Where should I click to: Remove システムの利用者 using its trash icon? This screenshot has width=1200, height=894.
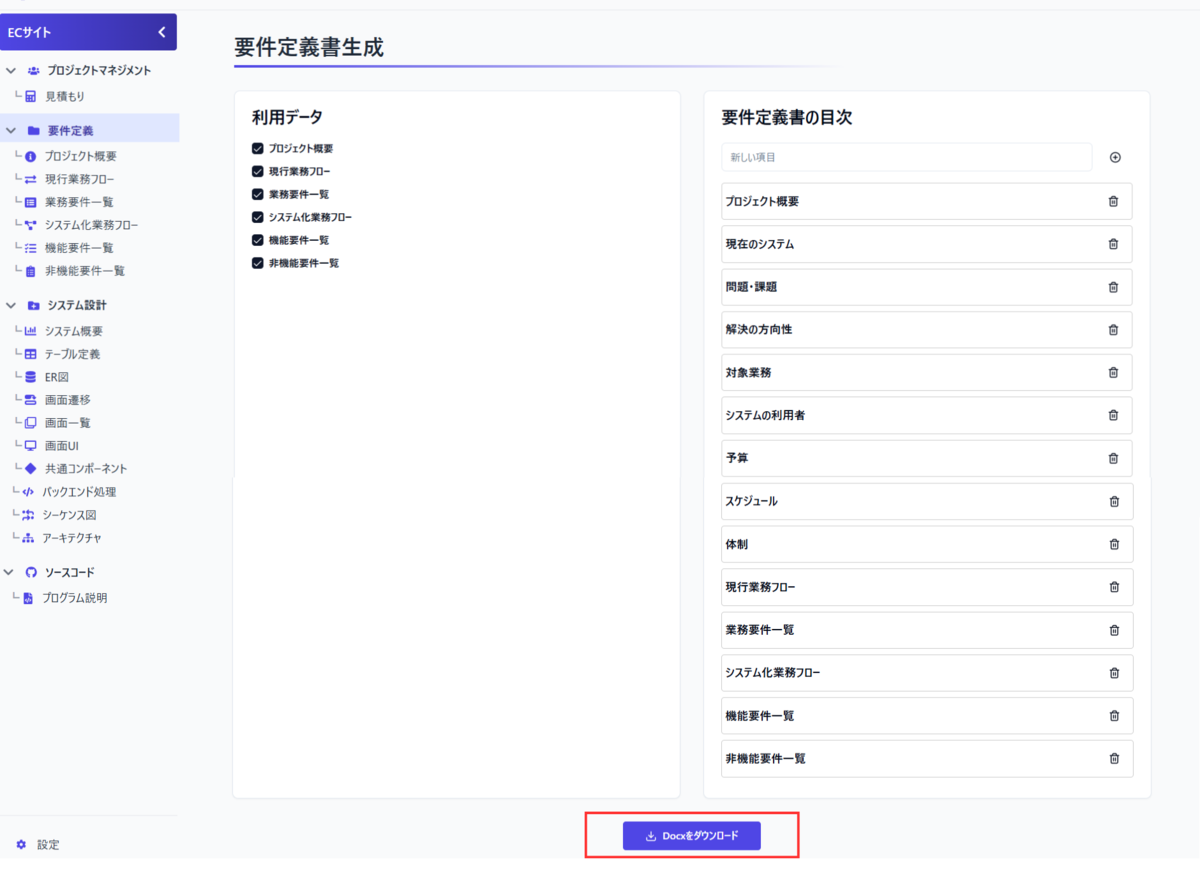(x=1113, y=415)
